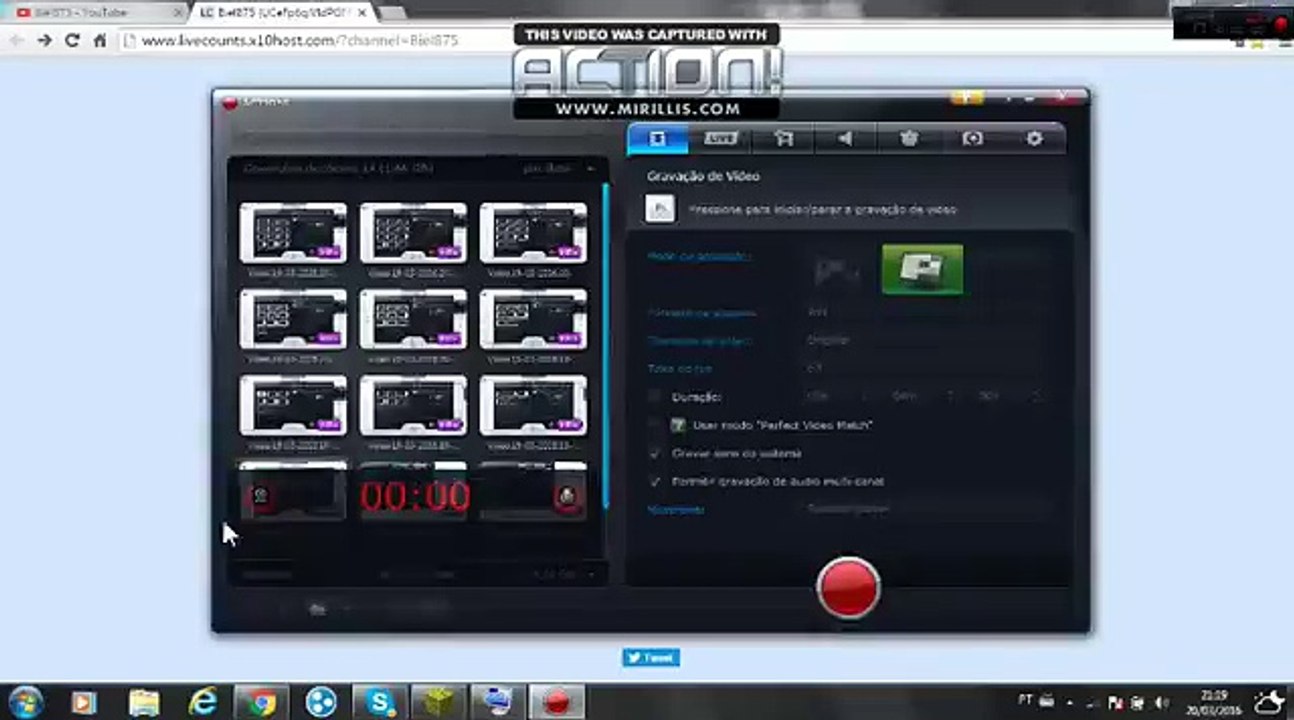Reload the livecounts page
The height and width of the screenshot is (720, 1294).
[72, 40]
